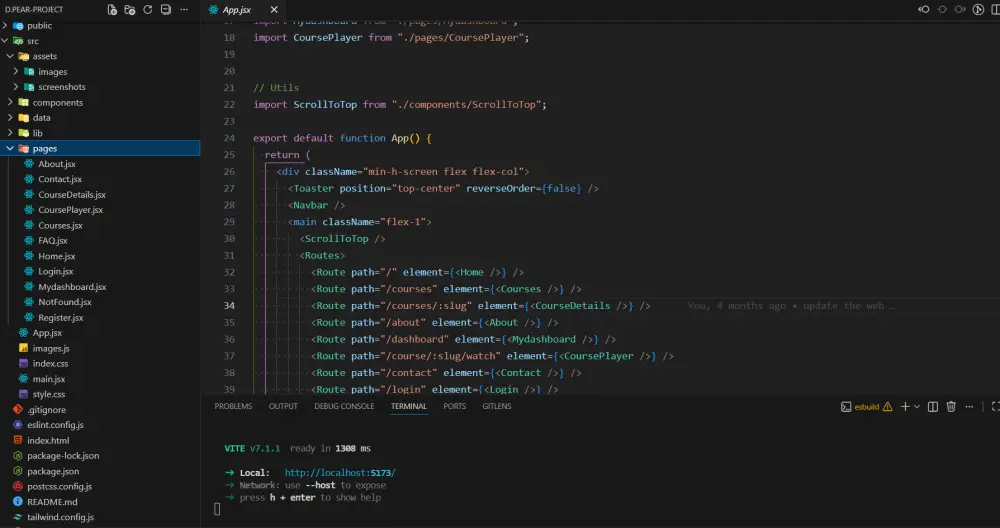Open the localhost:5173 link in terminal
The height and width of the screenshot is (528, 1000).
[340, 473]
